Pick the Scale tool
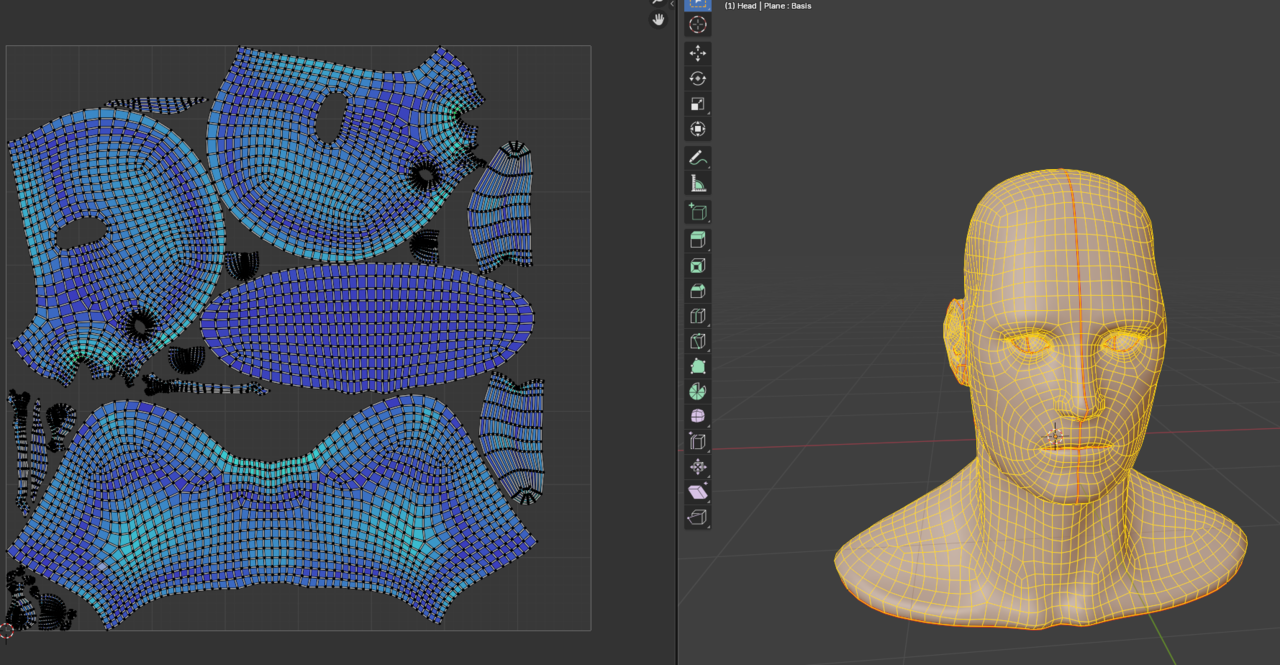Viewport: 1280px width, 665px height. click(x=698, y=104)
